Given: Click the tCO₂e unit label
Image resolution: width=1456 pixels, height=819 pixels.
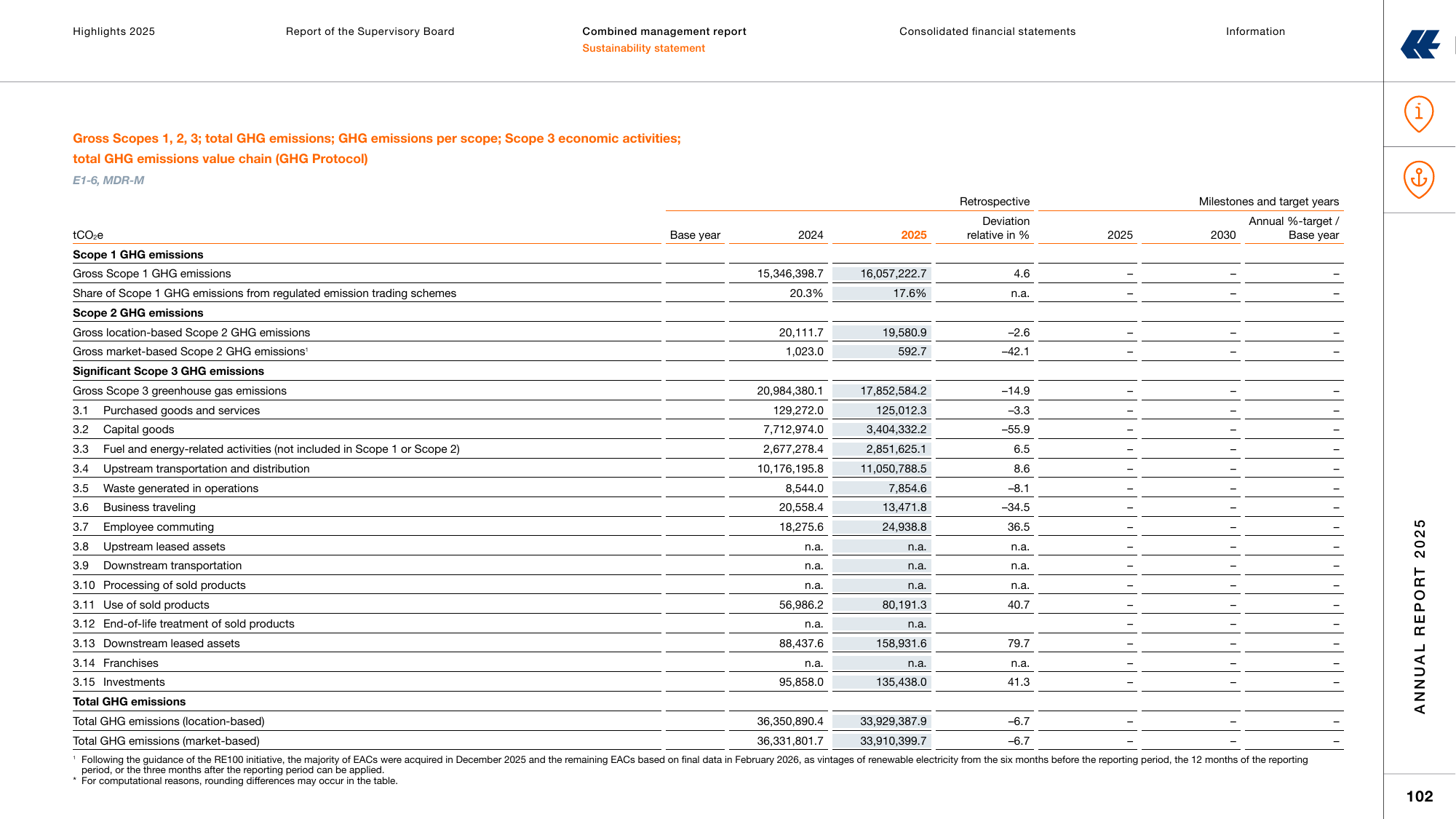Looking at the screenshot, I should (x=88, y=235).
